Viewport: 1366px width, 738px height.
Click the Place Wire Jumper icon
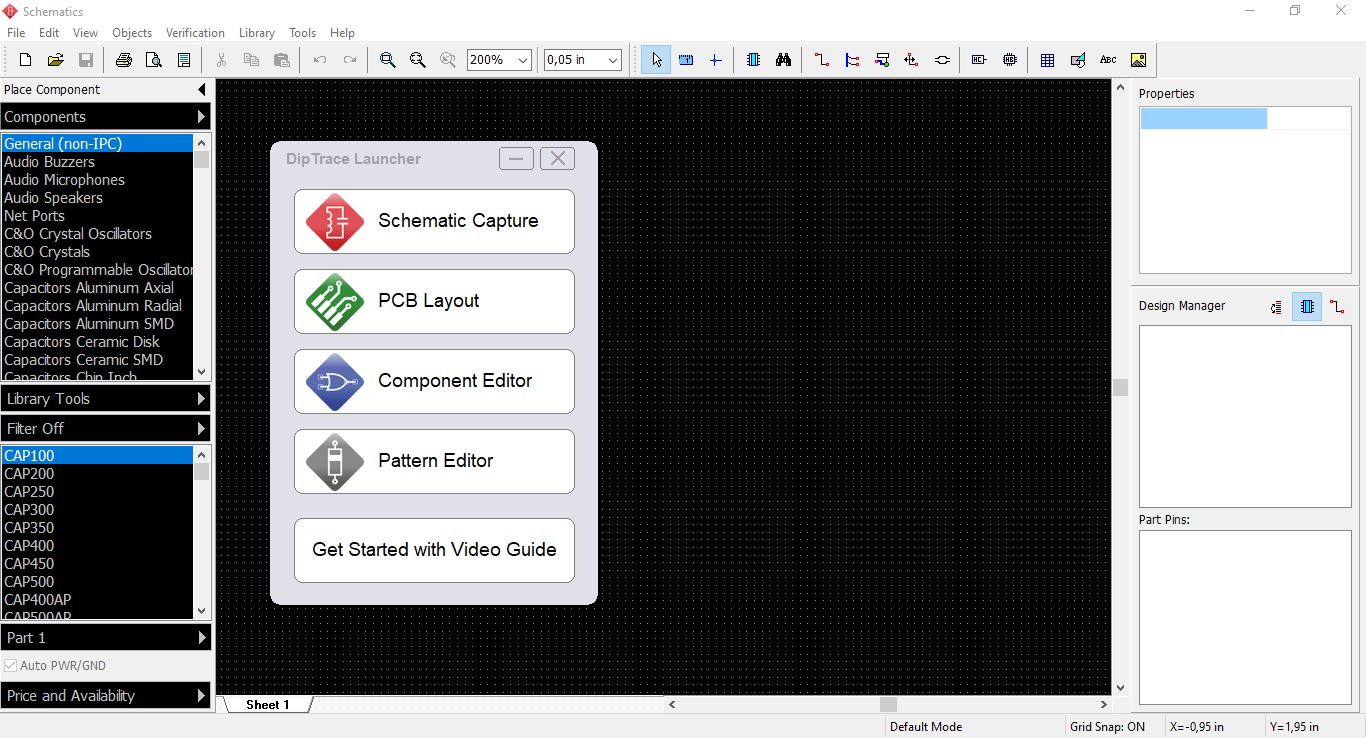point(942,60)
